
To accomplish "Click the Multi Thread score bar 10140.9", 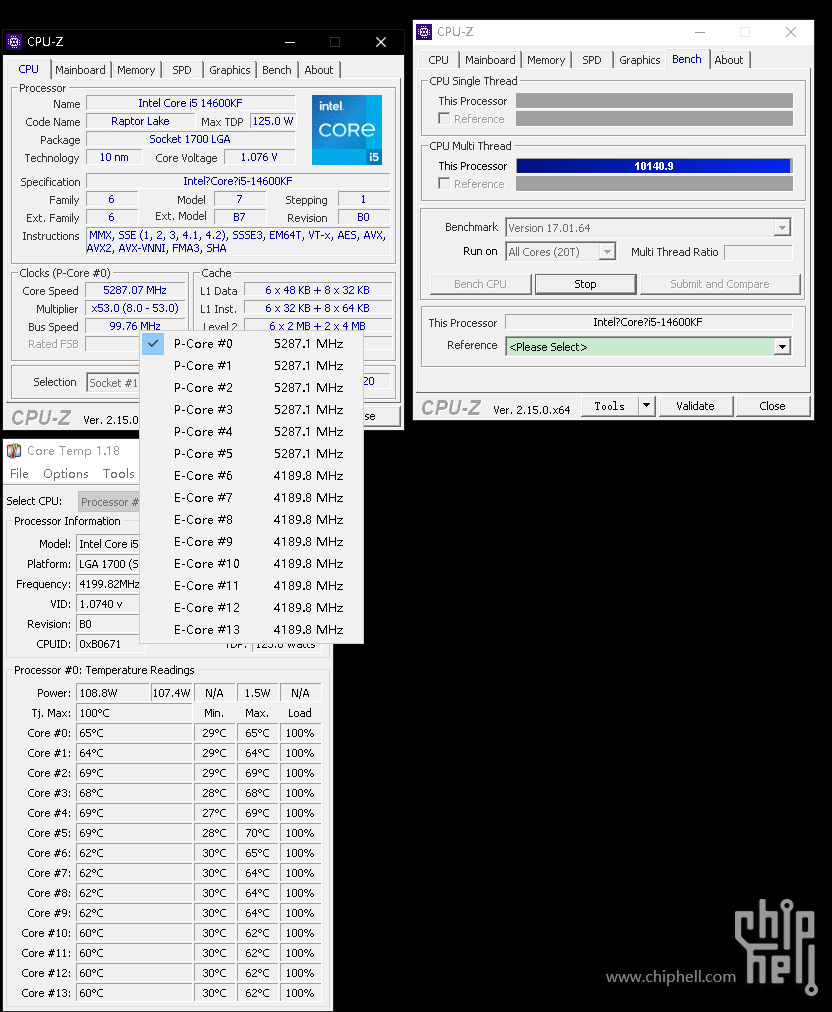I will (654, 166).
